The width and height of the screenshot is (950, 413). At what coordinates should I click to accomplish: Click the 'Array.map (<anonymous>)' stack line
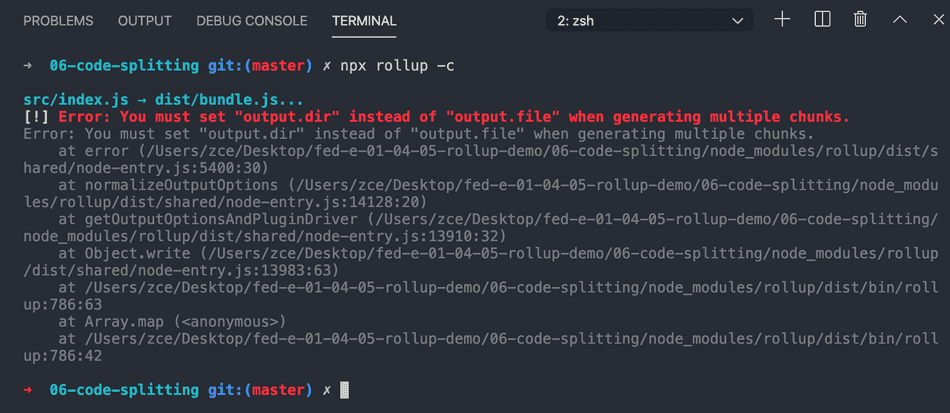pyautogui.click(x=173, y=322)
